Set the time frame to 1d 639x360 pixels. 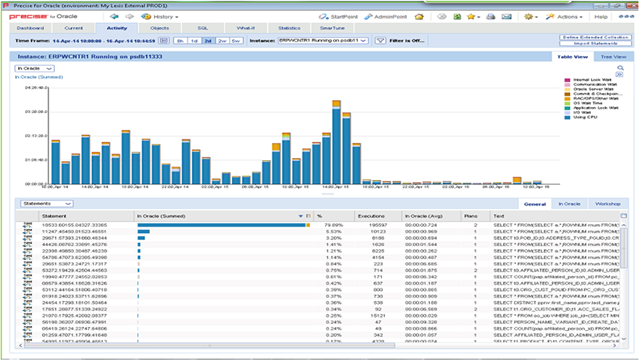pyautogui.click(x=194, y=41)
